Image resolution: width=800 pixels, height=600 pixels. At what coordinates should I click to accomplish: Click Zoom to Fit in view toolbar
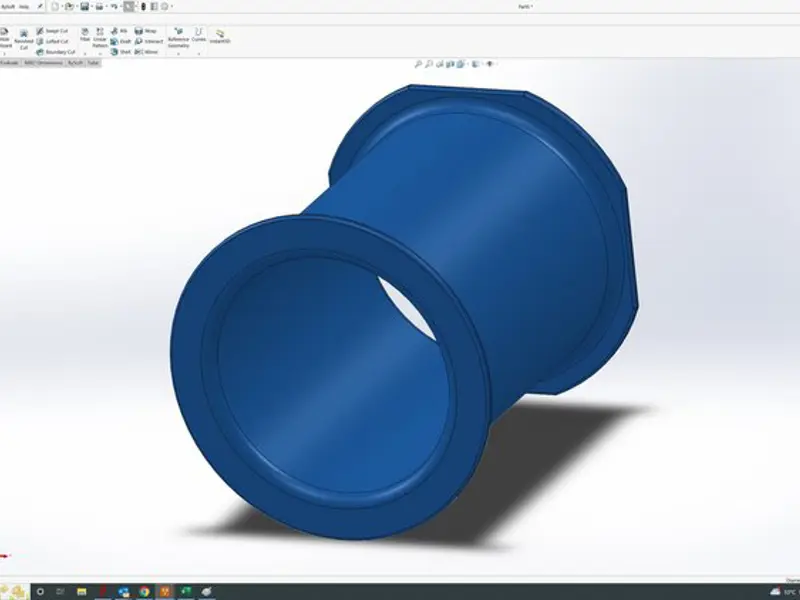[x=417, y=64]
